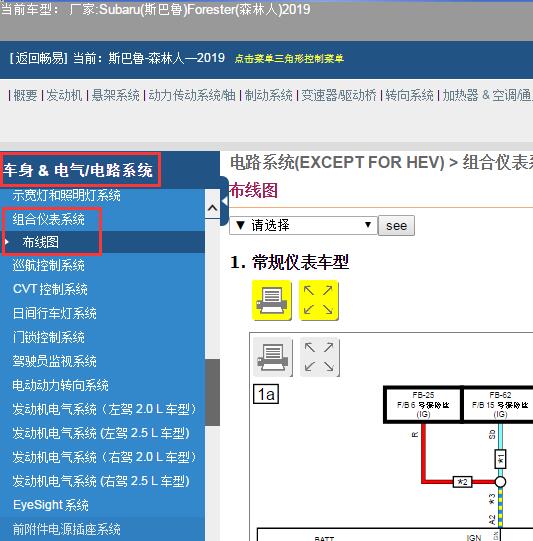Open the 悬架系统 menu

(116, 95)
